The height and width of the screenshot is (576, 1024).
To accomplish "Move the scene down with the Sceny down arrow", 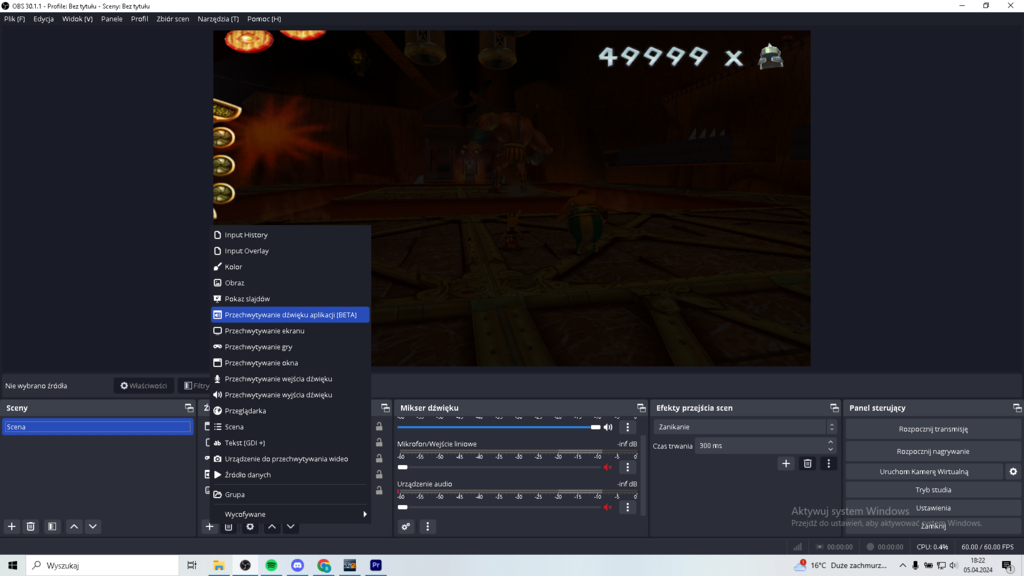I will tap(93, 526).
